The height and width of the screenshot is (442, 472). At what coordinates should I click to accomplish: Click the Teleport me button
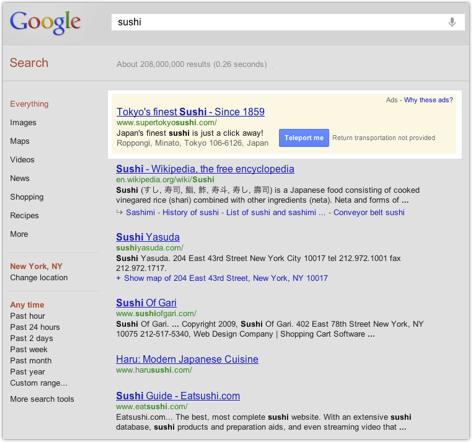click(304, 138)
